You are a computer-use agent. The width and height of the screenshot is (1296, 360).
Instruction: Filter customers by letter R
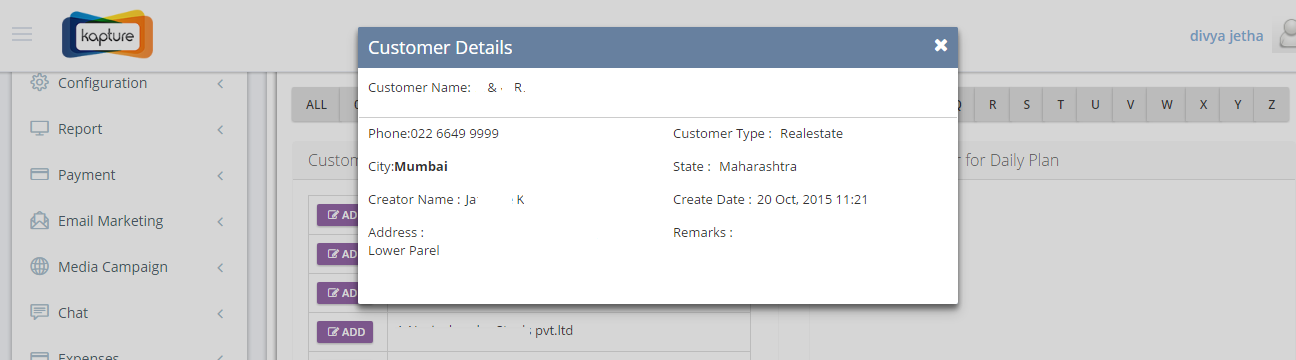992,105
